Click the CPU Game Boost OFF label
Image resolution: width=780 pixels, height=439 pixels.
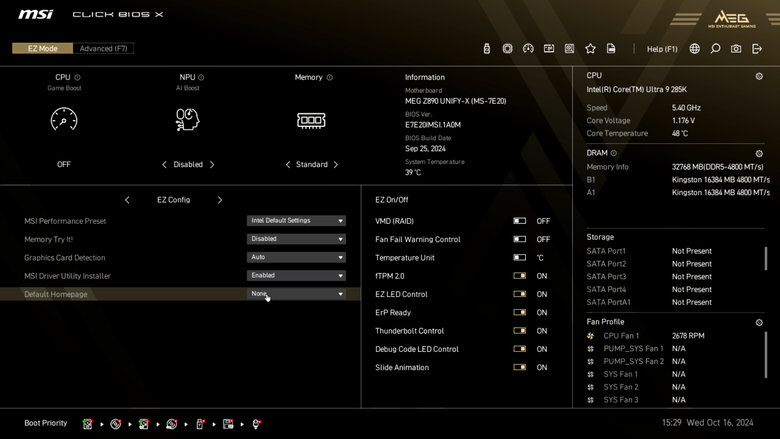64,165
